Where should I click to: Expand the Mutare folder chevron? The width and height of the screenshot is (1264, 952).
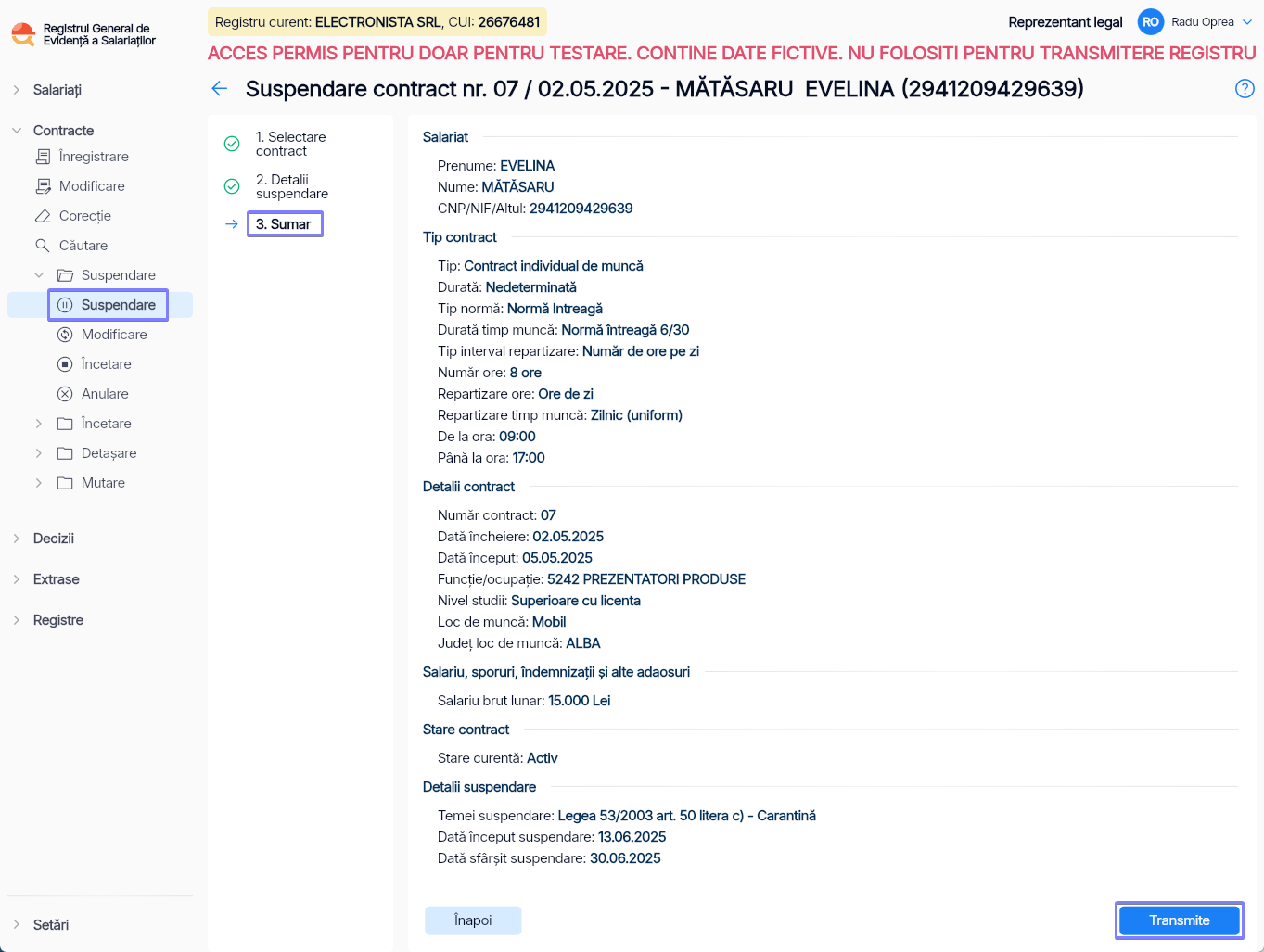point(39,483)
